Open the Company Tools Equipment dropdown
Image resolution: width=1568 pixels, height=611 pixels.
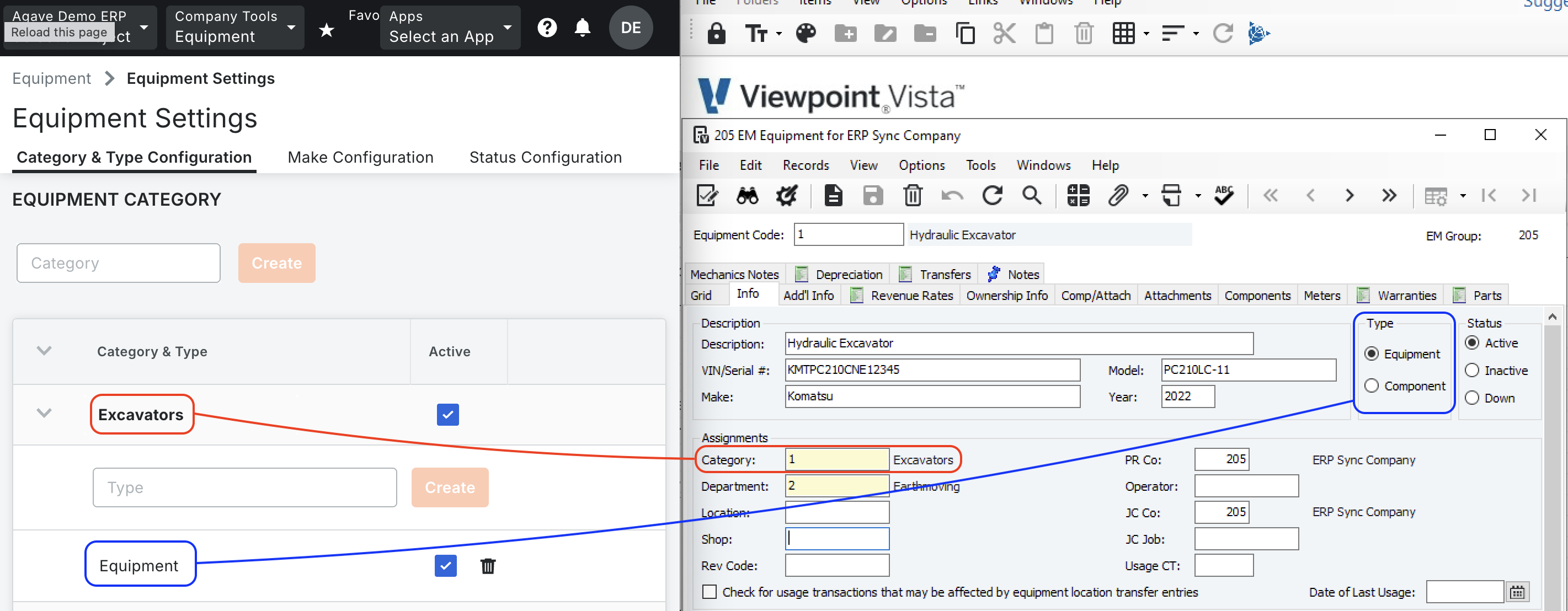pyautogui.click(x=235, y=28)
